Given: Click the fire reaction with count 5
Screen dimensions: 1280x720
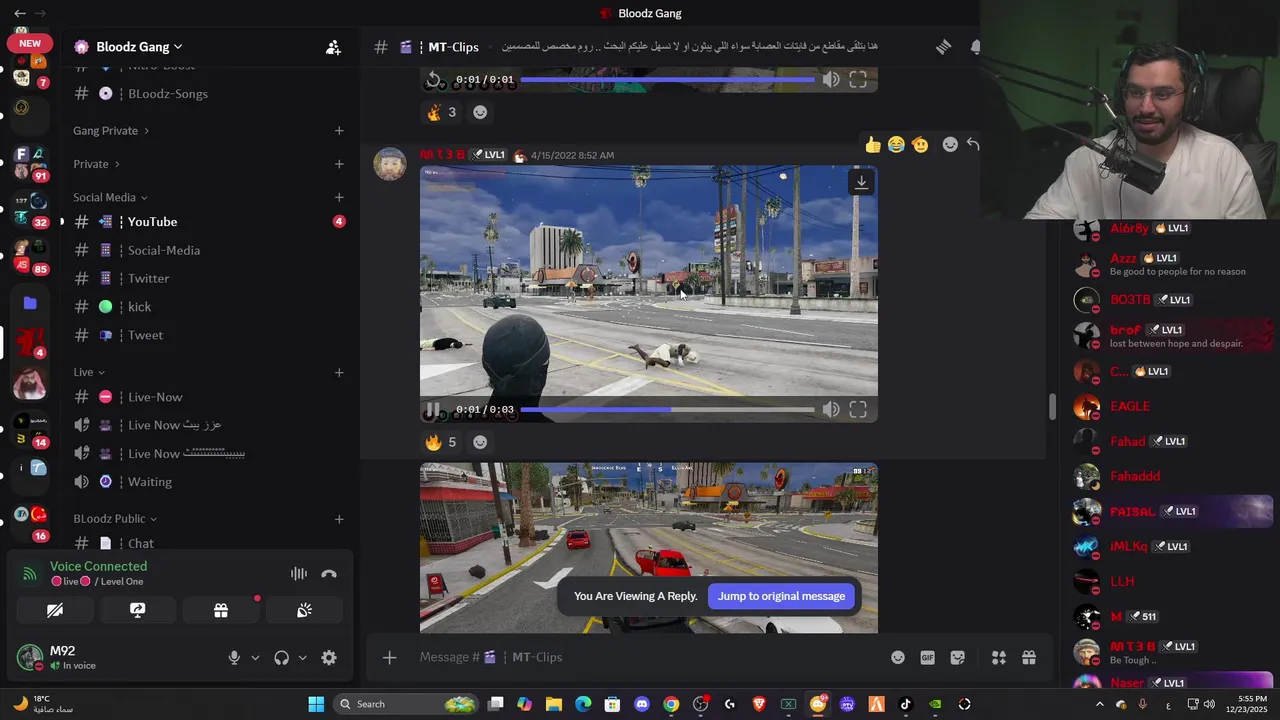Looking at the screenshot, I should (x=442, y=442).
